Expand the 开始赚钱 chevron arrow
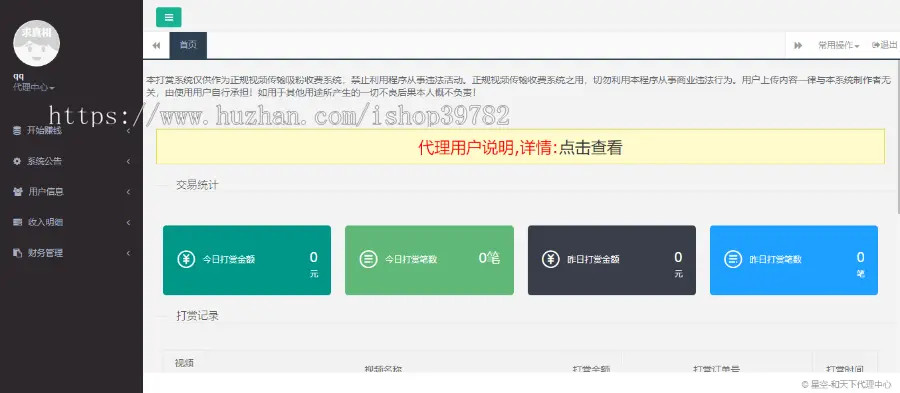Viewport: 900px width, 393px height. click(128, 131)
